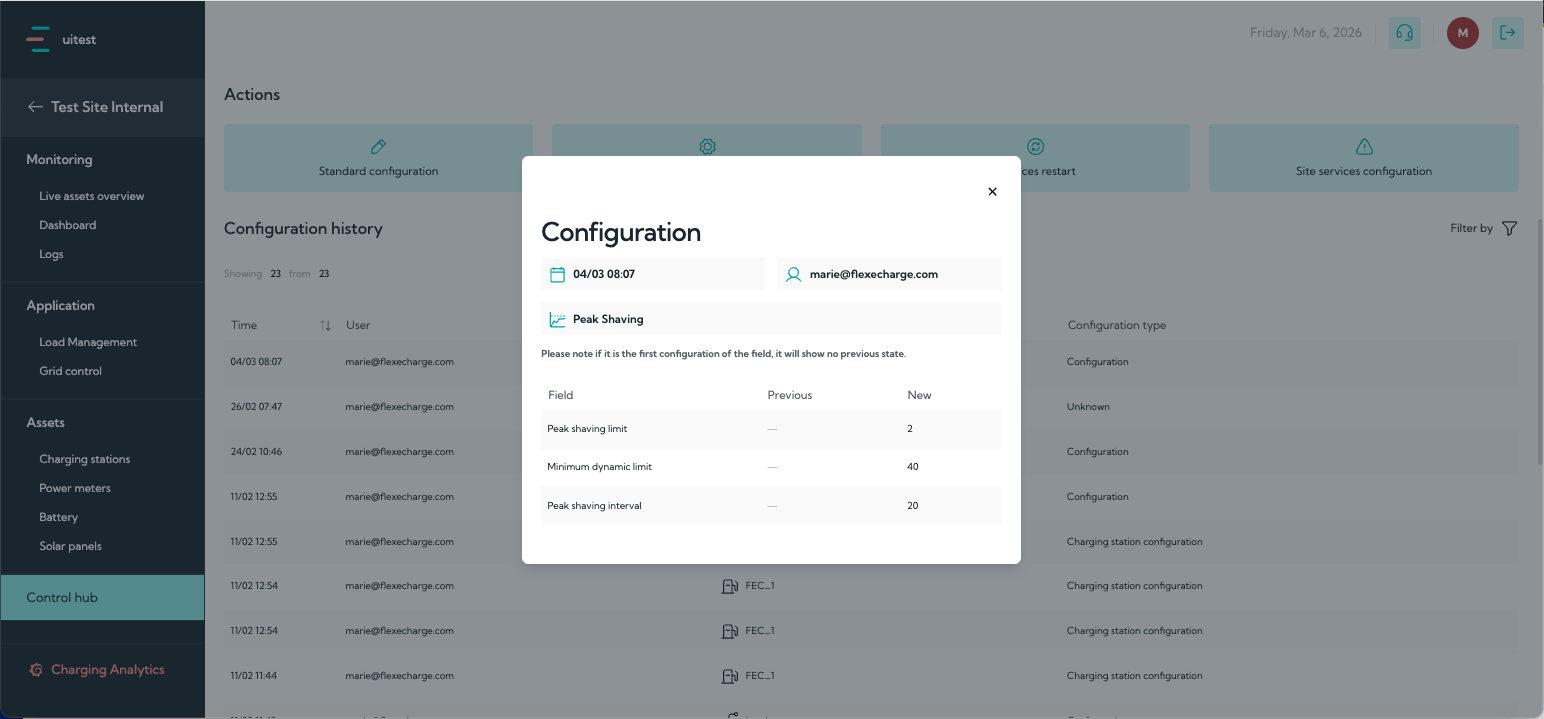The height and width of the screenshot is (719, 1544).
Task: Open Load Management page
Action: click(88, 342)
